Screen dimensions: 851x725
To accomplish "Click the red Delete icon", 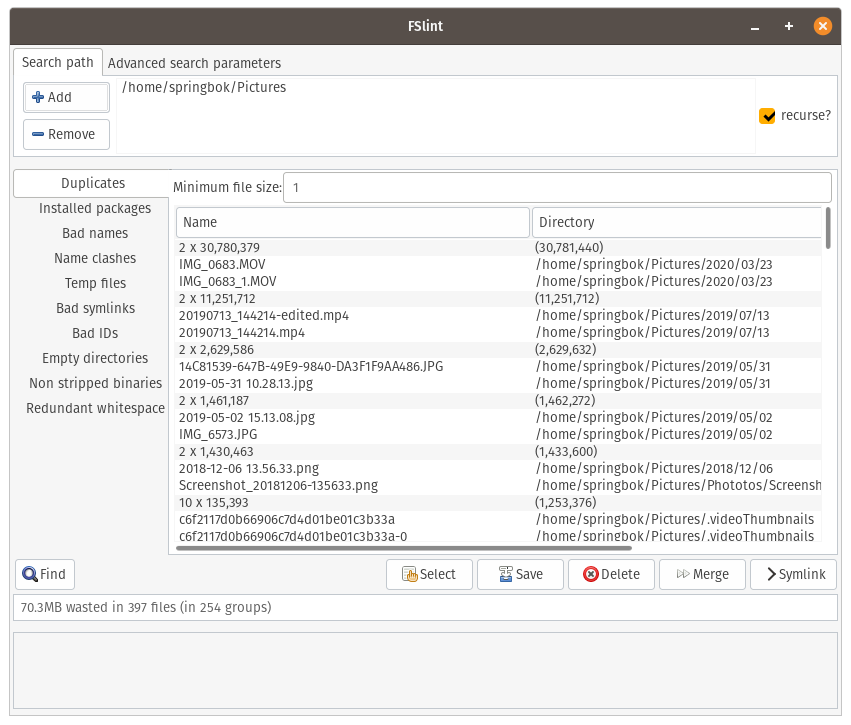I will [591, 574].
